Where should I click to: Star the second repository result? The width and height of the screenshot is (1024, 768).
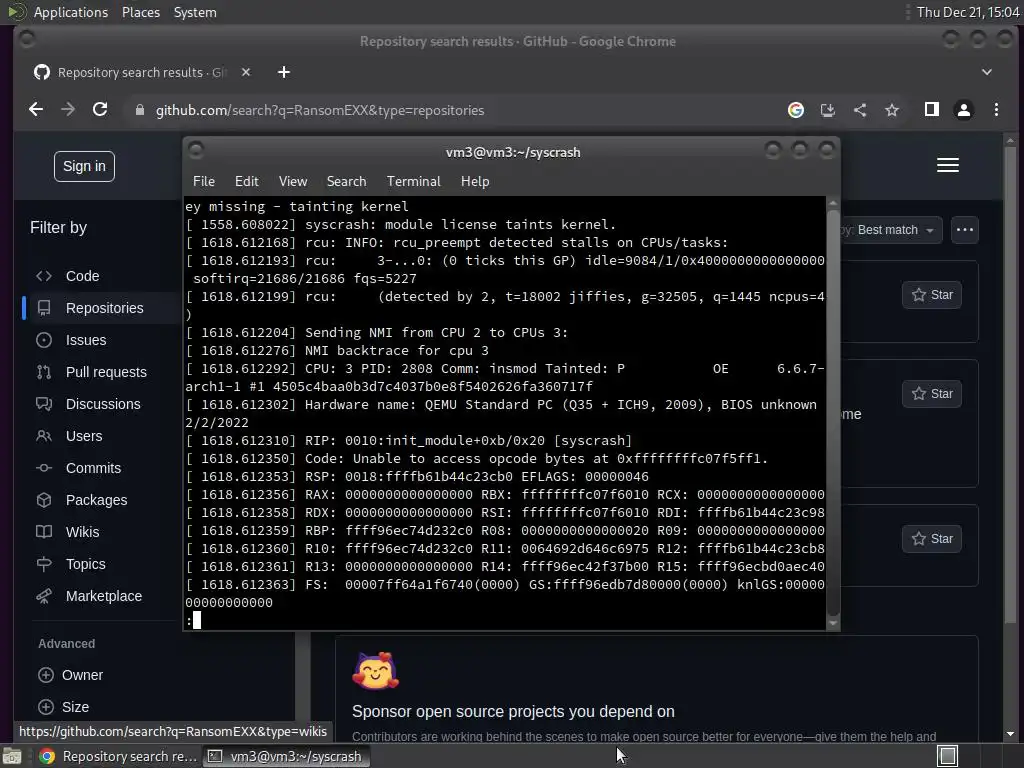coord(932,394)
